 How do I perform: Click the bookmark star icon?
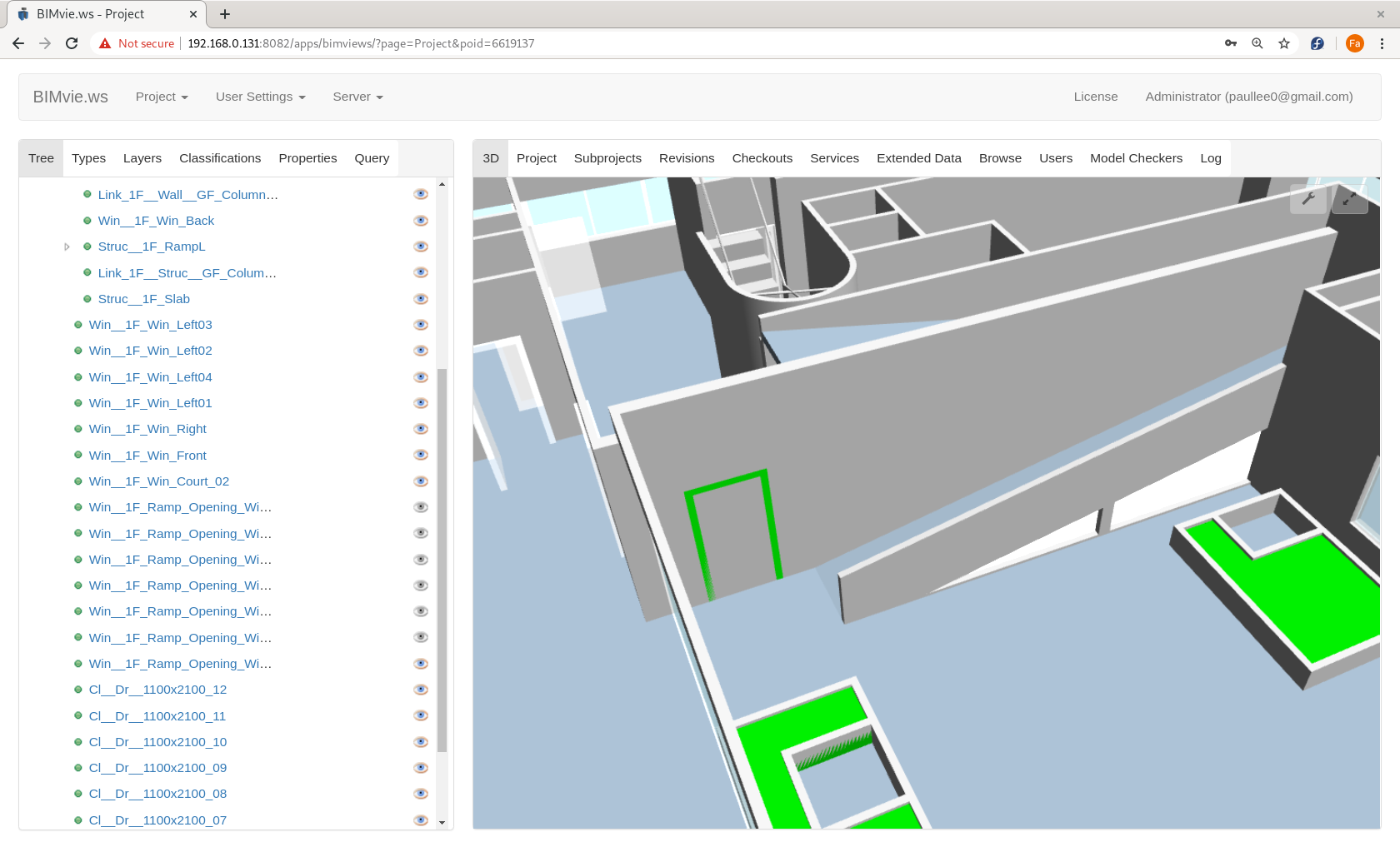(x=1284, y=43)
